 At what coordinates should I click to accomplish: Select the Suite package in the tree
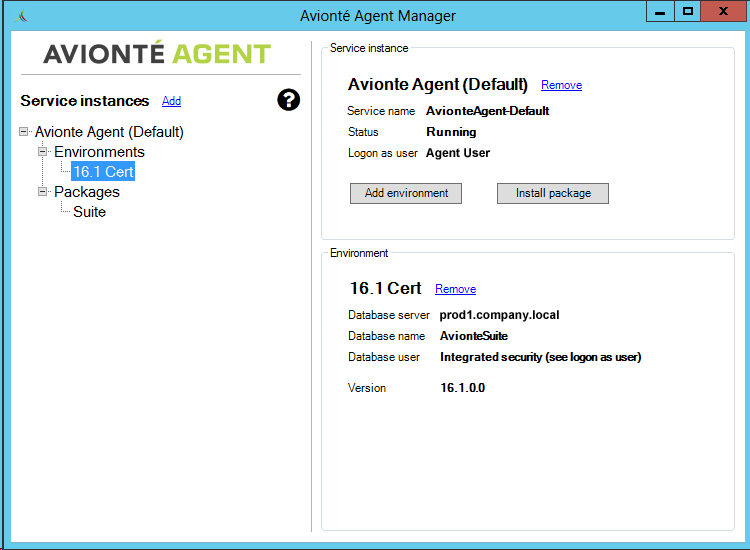click(x=89, y=212)
